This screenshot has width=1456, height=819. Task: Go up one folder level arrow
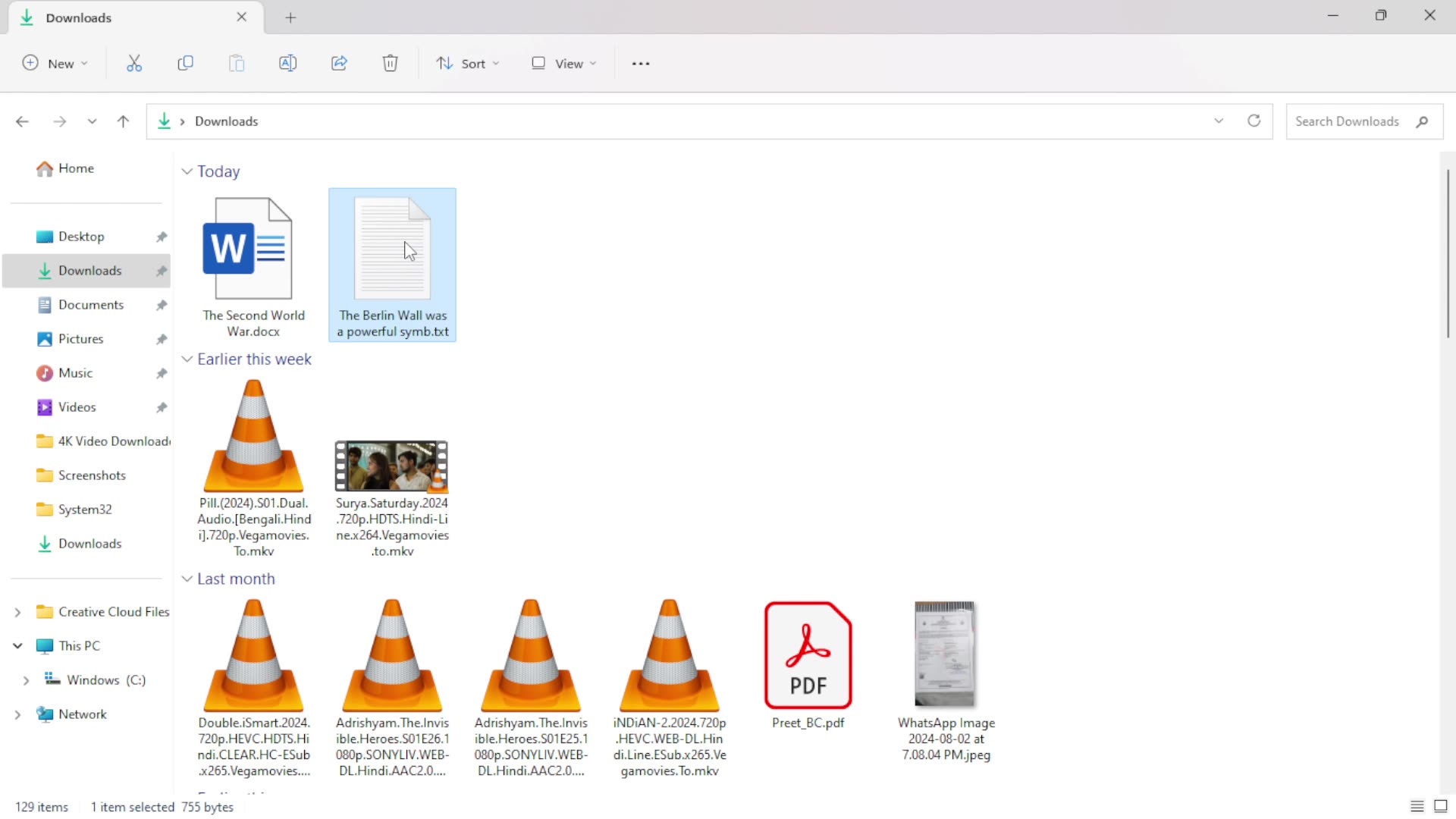pos(123,121)
